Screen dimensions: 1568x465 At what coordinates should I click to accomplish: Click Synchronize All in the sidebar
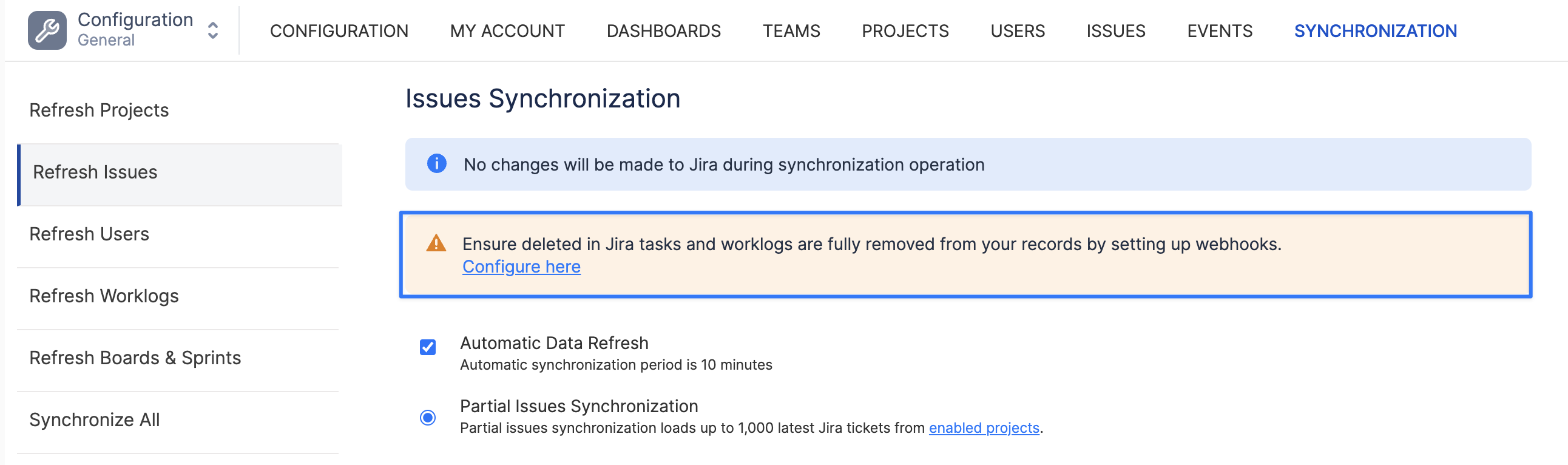pos(94,420)
